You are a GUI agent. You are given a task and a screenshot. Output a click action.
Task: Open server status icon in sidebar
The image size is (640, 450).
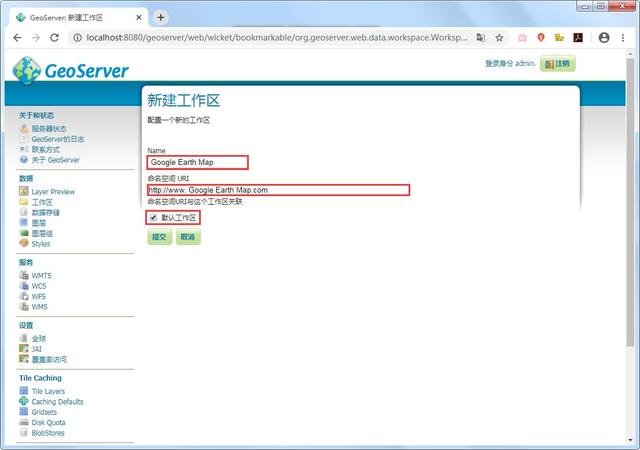[x=24, y=129]
